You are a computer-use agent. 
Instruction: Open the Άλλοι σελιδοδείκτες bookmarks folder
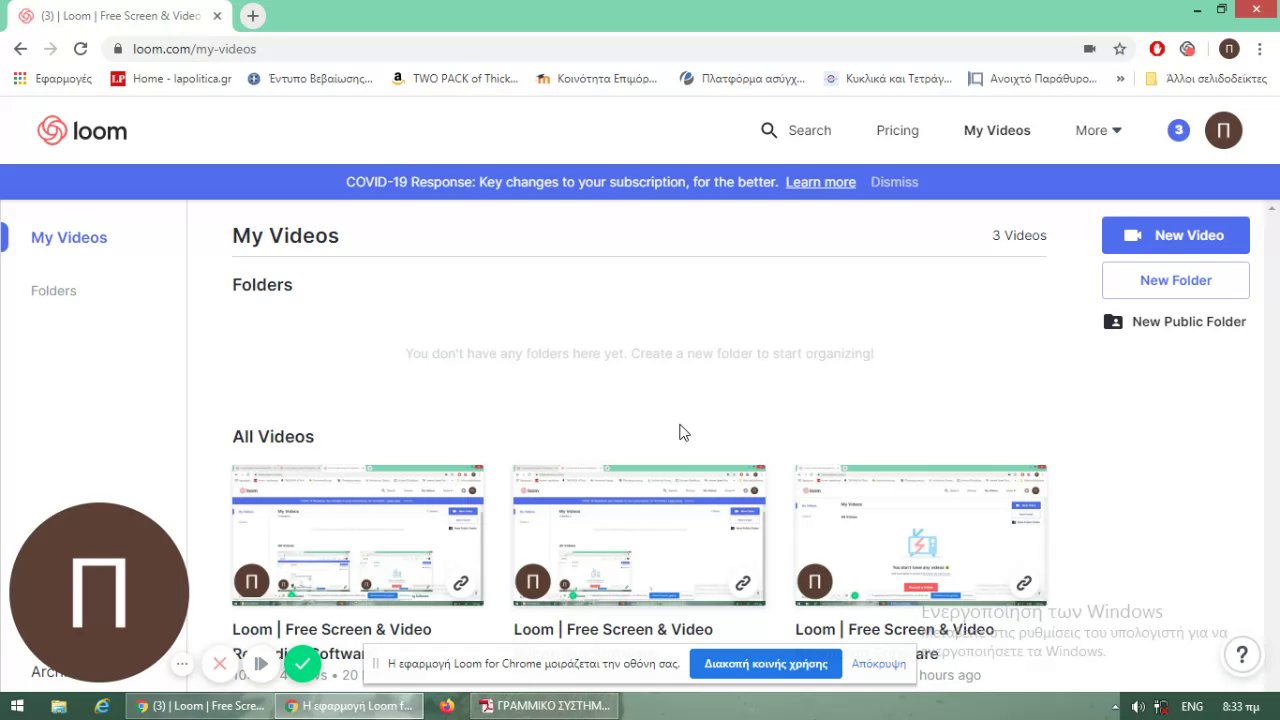1206,78
